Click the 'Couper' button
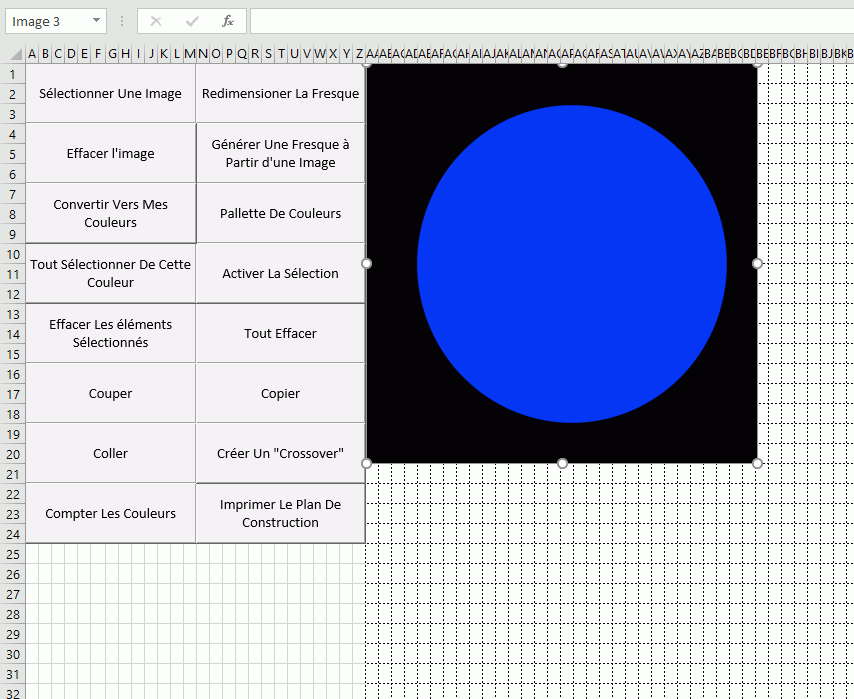The width and height of the screenshot is (854, 699). pos(110,393)
